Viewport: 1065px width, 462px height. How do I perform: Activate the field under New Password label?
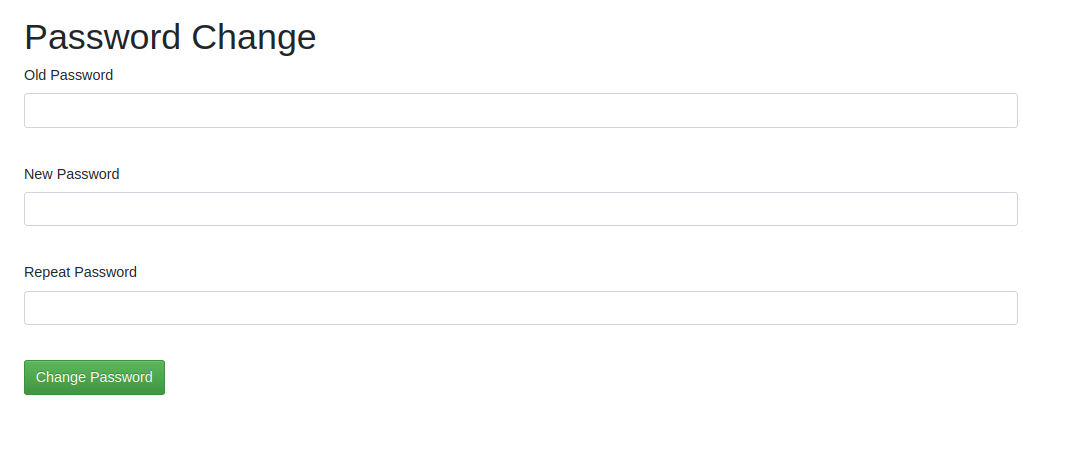point(521,209)
